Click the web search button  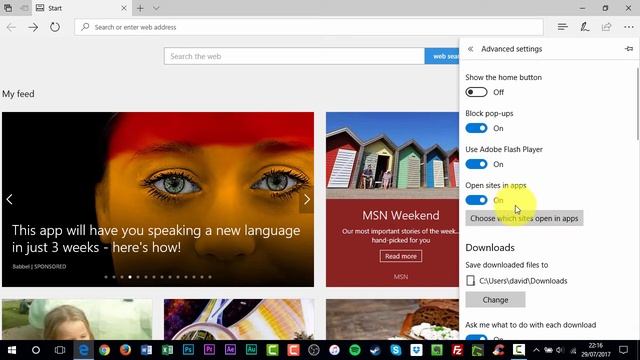tap(442, 56)
